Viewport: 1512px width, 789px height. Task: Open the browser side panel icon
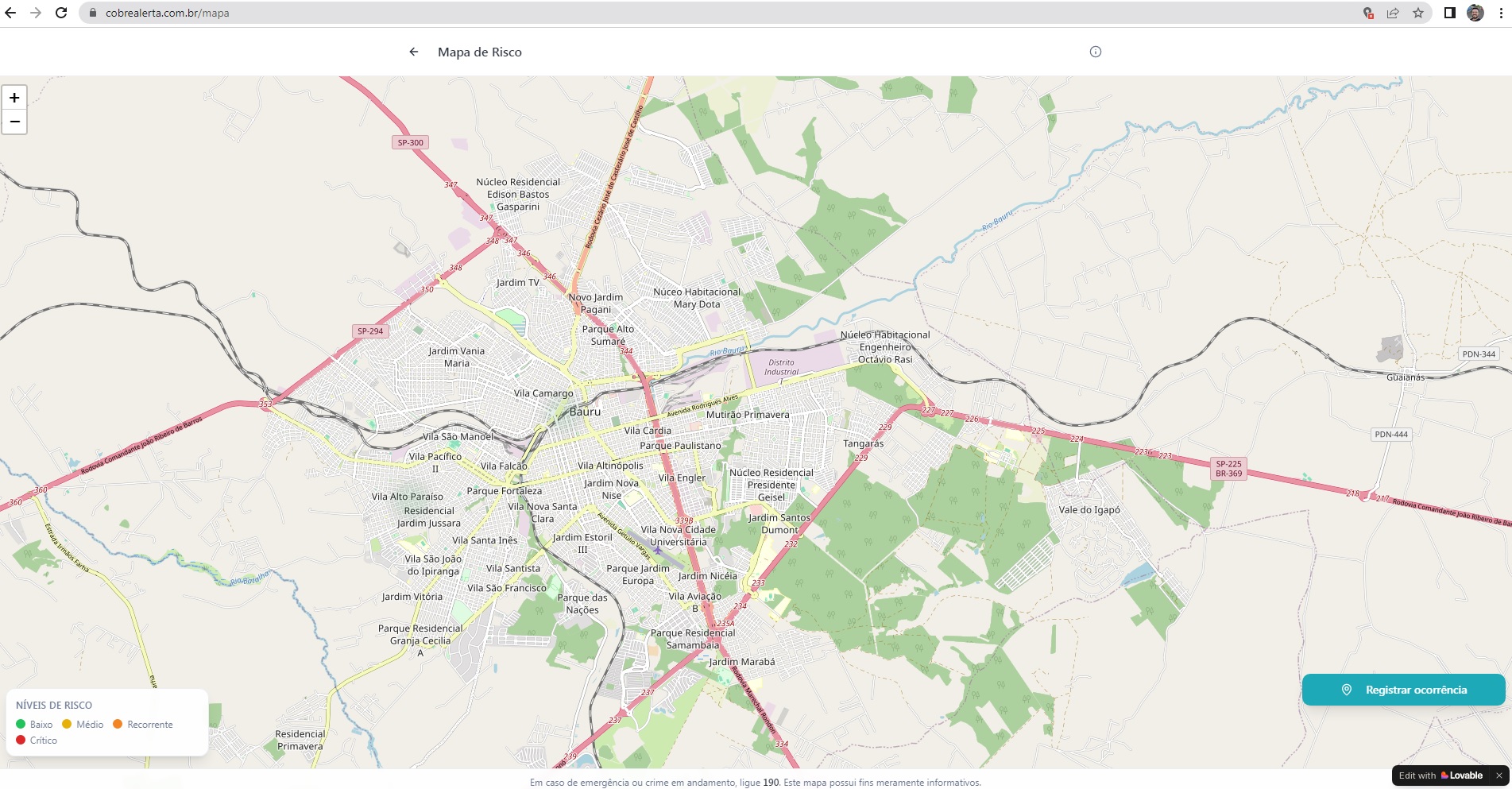coord(1449,13)
